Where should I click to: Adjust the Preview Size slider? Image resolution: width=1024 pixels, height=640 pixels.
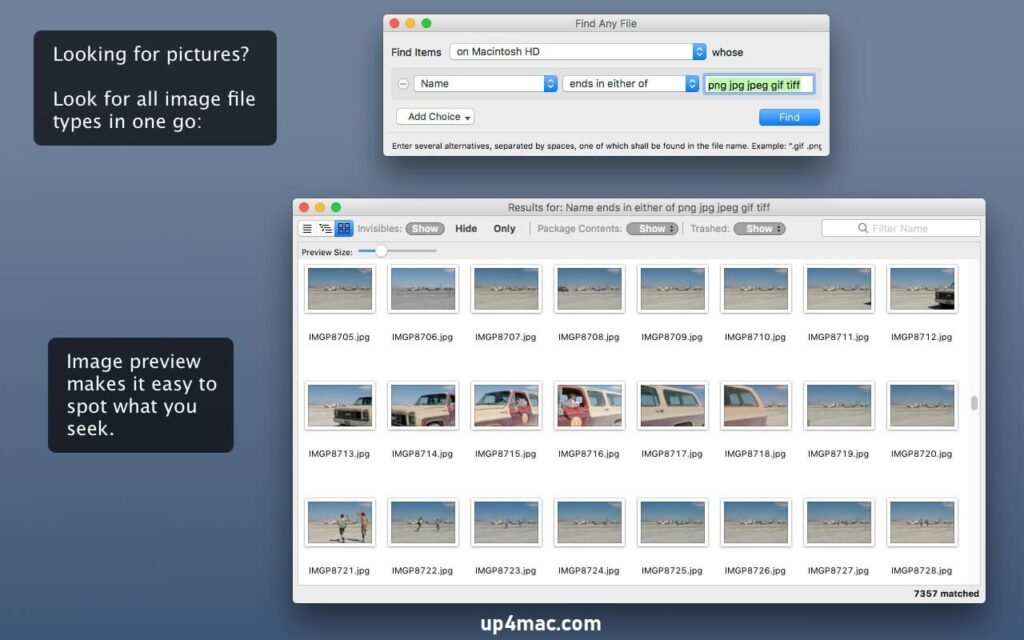coord(380,251)
